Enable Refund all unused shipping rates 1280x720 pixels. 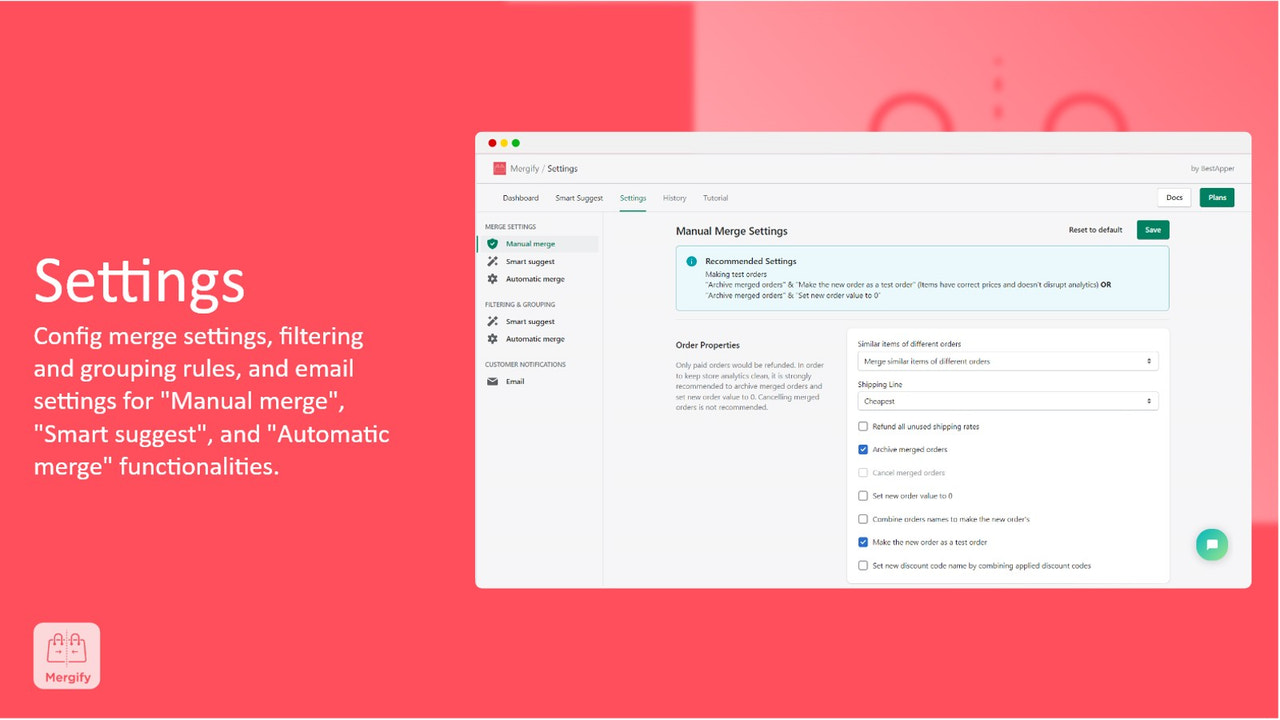coord(863,426)
